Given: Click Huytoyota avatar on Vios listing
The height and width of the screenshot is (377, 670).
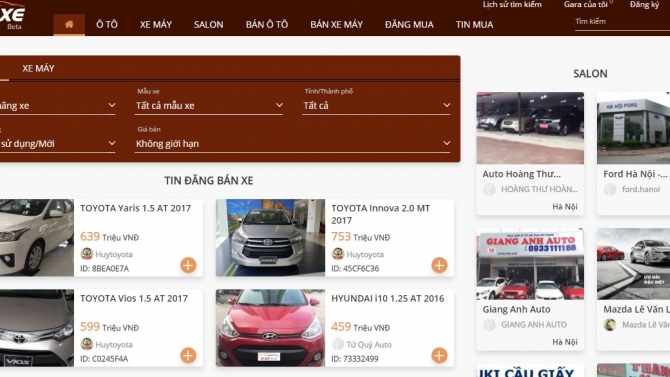Looking at the screenshot, I should [x=87, y=344].
